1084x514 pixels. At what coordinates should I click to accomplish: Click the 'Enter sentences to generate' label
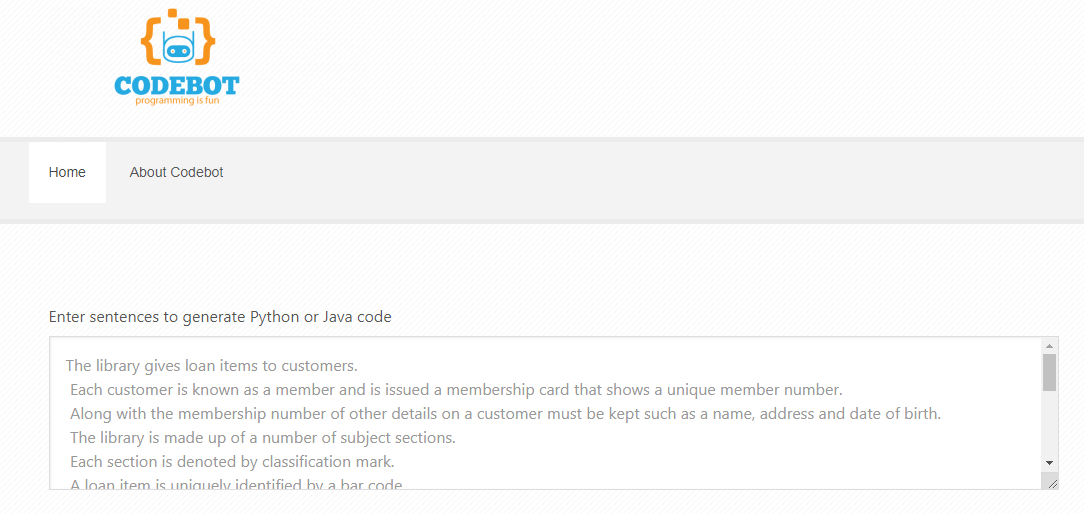pyautogui.click(x=220, y=317)
